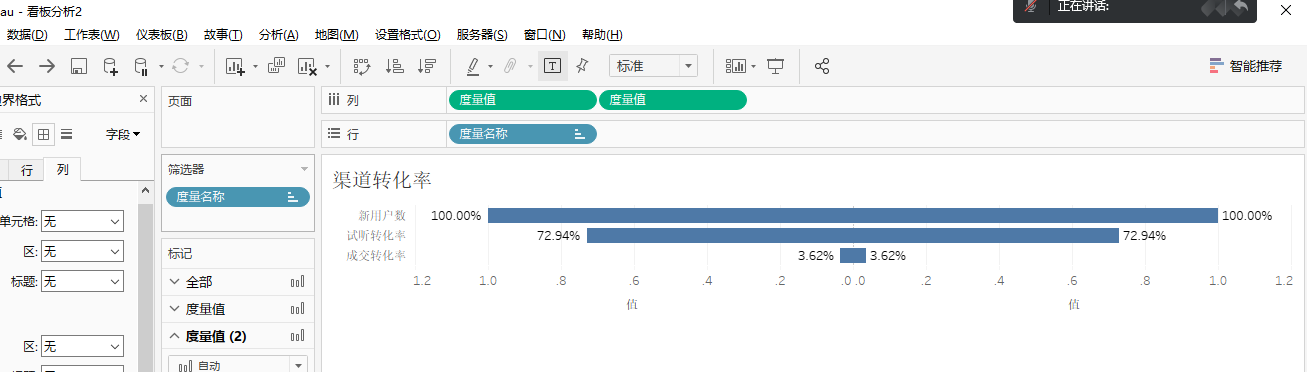This screenshot has width=1307, height=372.
Task: Click the first 度量值 pill on columns
Action: [x=522, y=99]
